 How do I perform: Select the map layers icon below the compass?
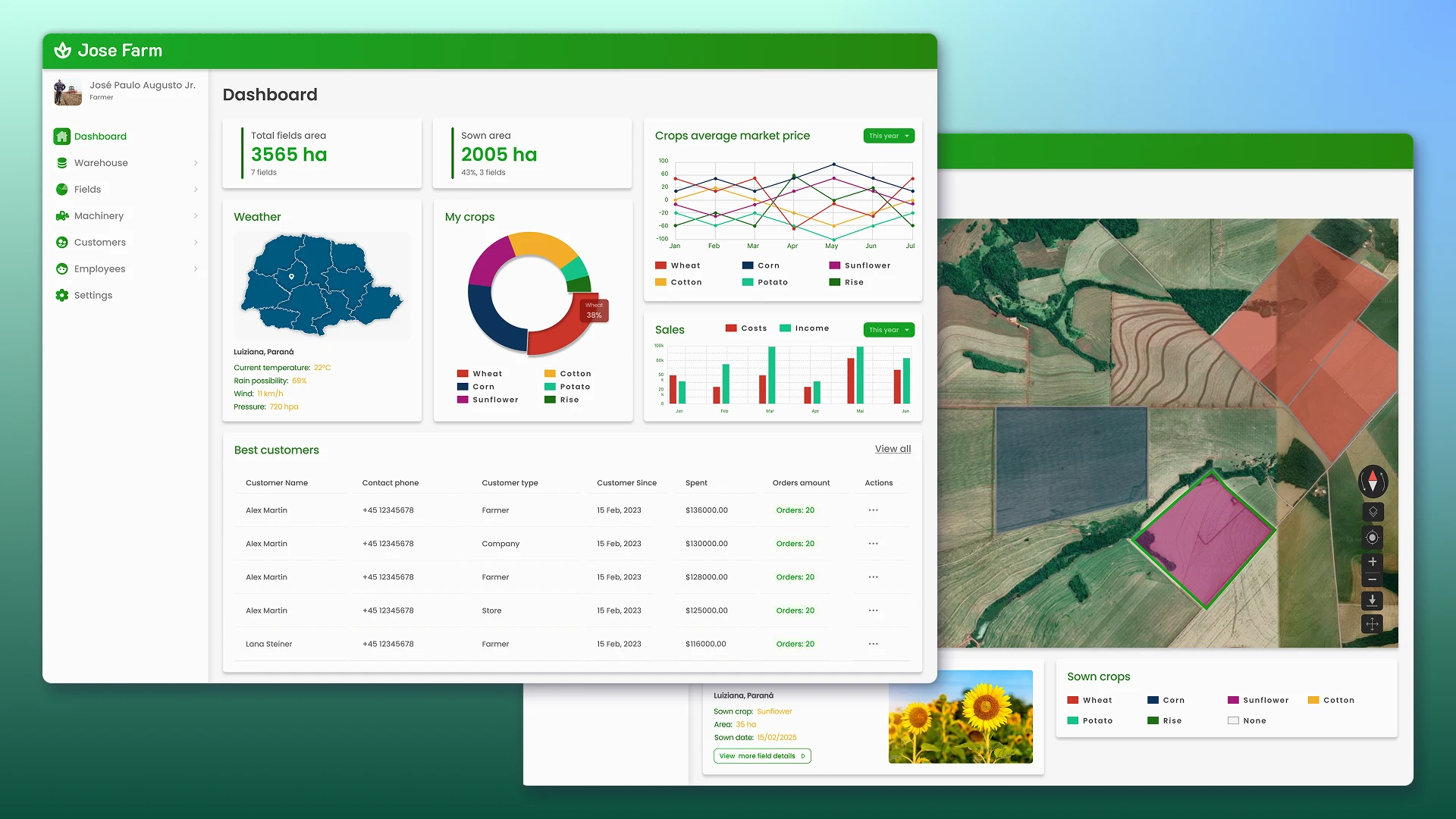1372,511
